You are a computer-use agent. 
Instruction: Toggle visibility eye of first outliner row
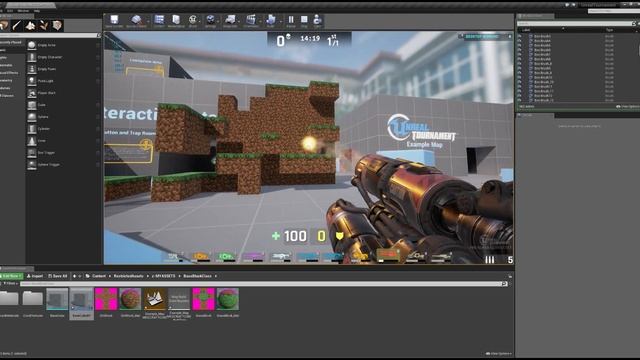pyautogui.click(x=520, y=36)
